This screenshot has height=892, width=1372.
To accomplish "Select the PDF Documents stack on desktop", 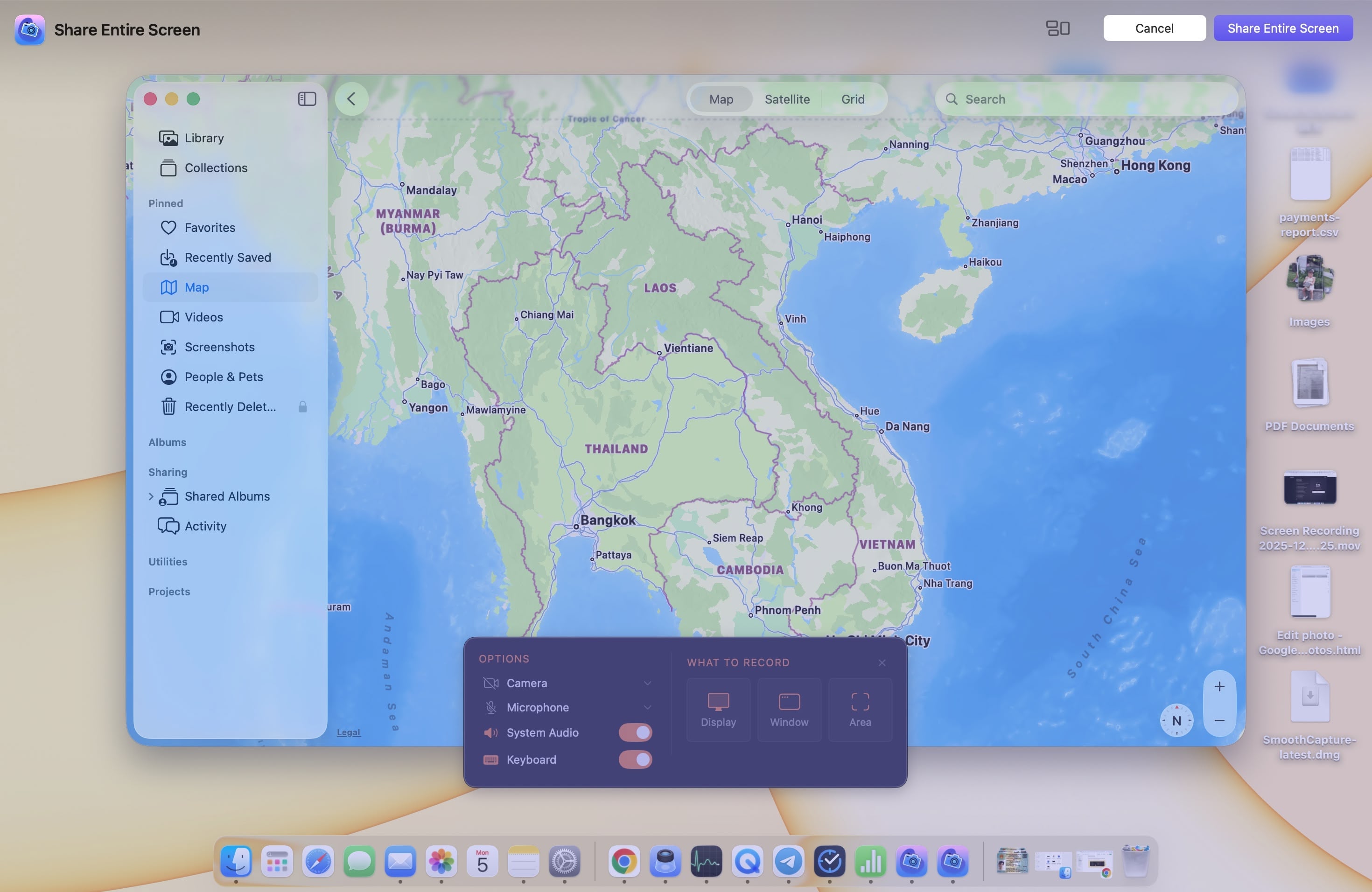I will click(1309, 395).
